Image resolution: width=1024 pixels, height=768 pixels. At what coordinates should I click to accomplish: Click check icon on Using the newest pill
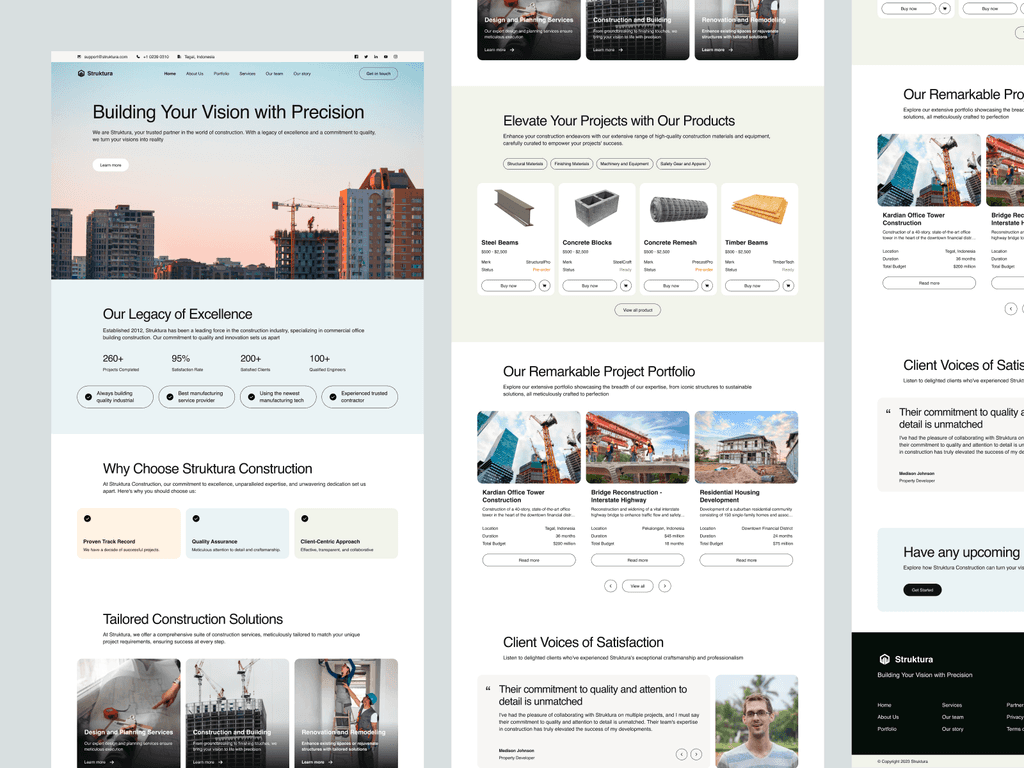[251, 396]
